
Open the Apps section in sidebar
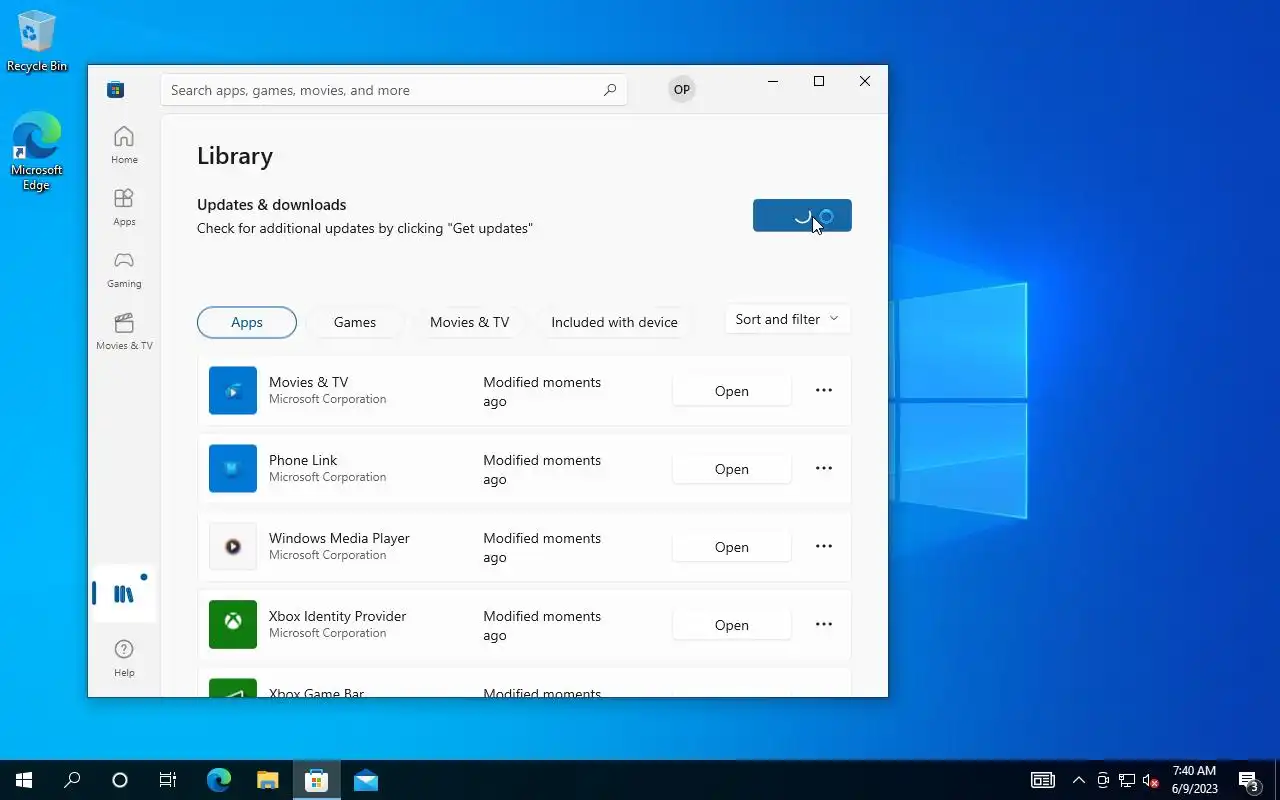(124, 207)
